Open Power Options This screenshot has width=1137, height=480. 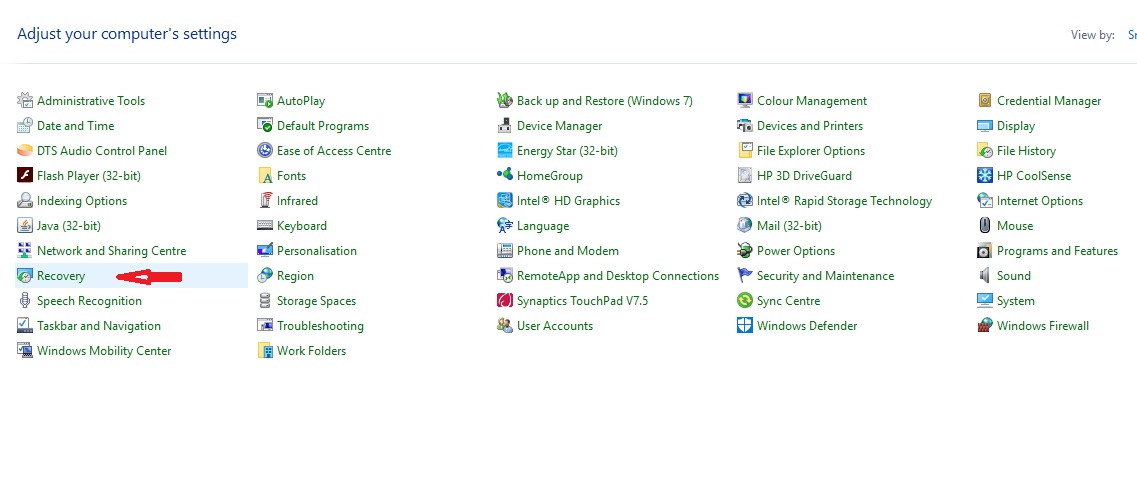796,251
